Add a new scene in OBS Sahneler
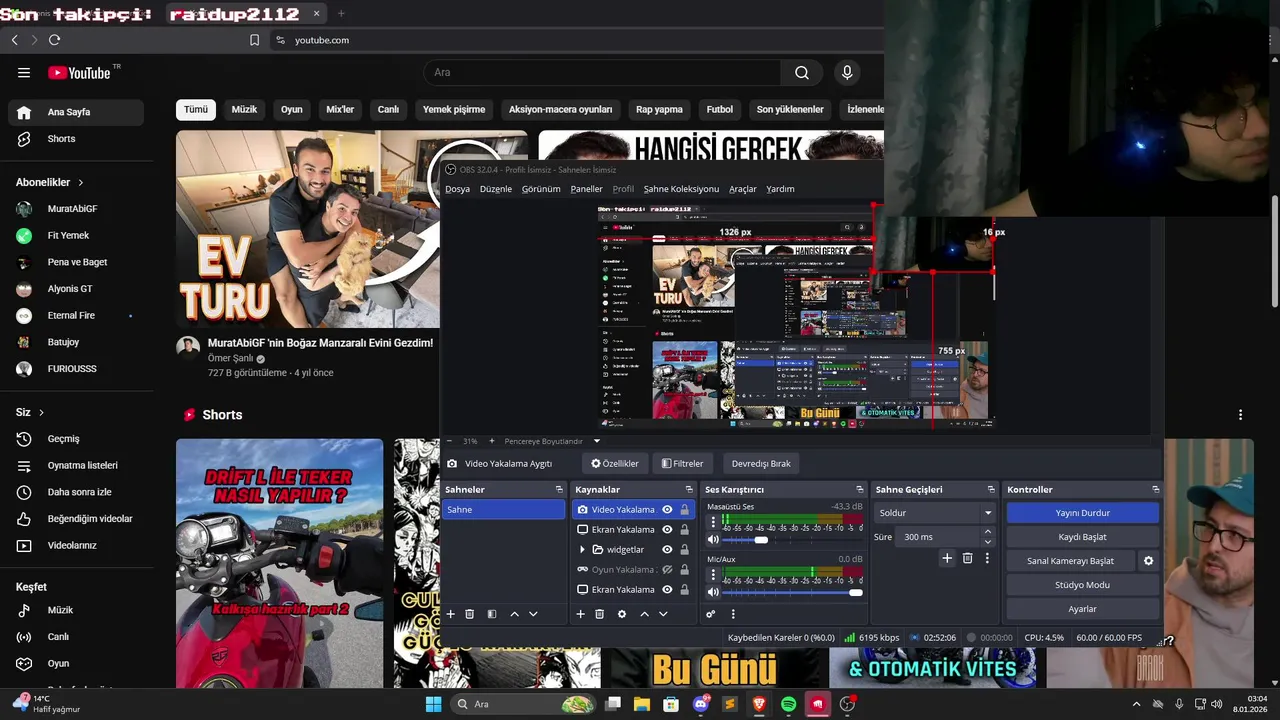The width and height of the screenshot is (1280, 720). (x=450, y=614)
